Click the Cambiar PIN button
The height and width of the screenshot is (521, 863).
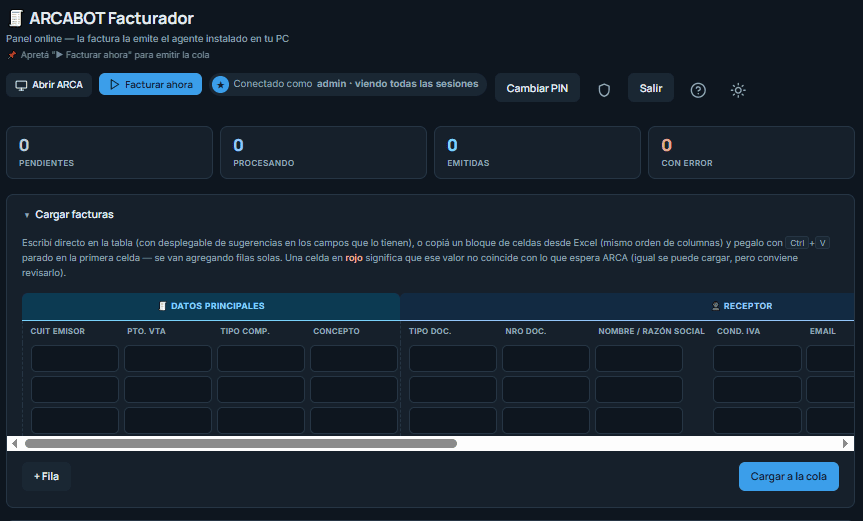(537, 88)
